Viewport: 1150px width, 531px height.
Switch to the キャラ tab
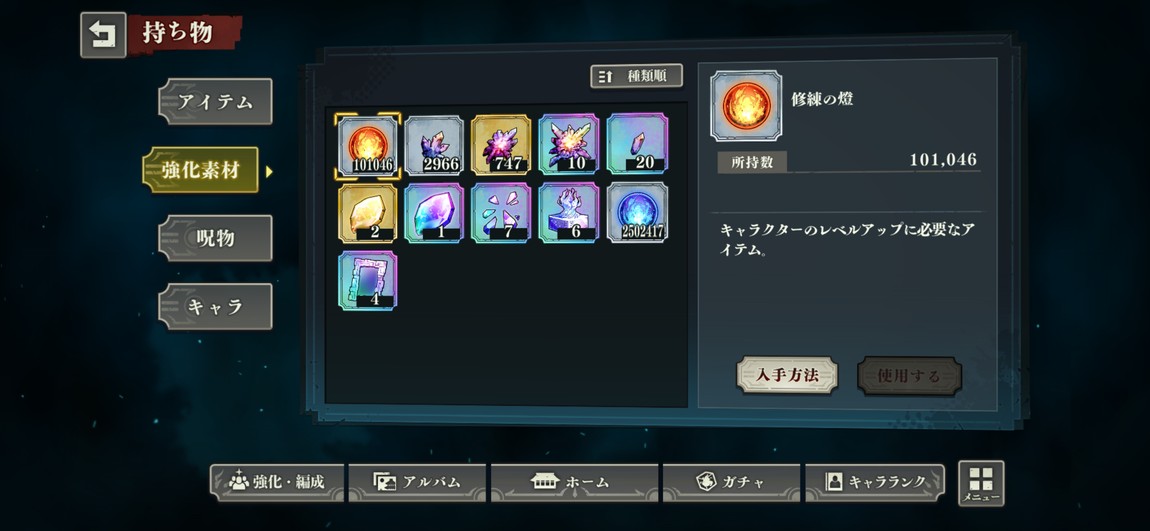tap(215, 307)
